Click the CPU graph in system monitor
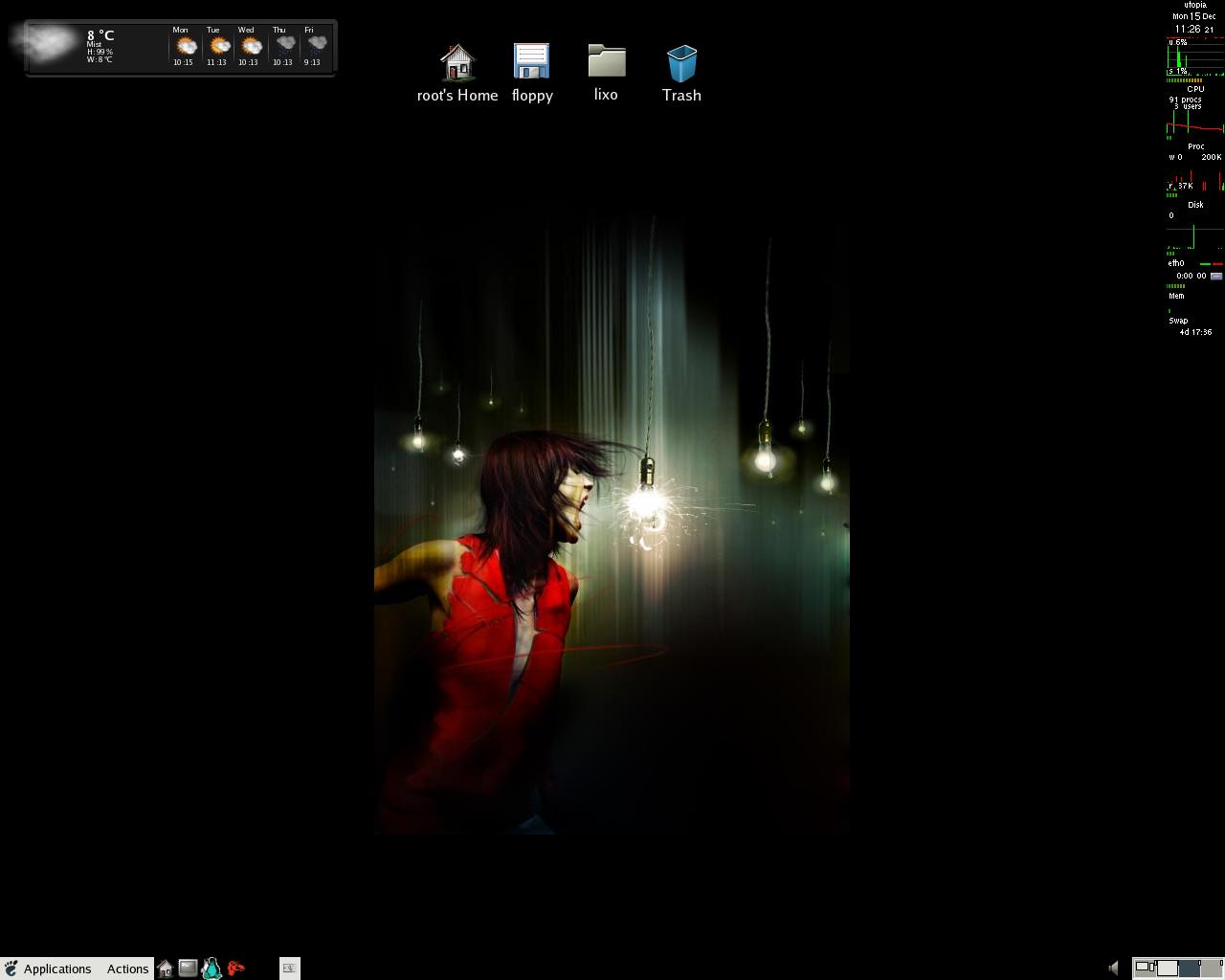This screenshot has width=1225, height=980. click(1194, 122)
